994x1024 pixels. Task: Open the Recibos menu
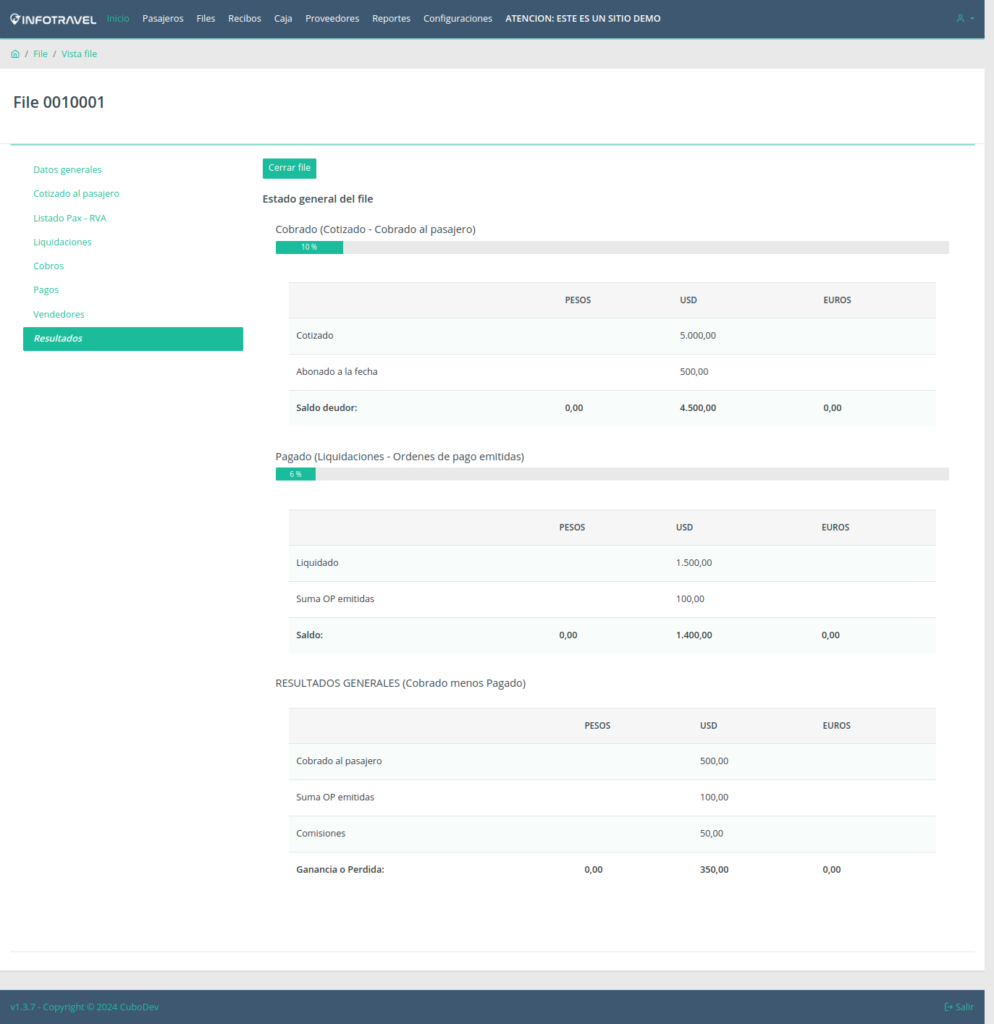coord(244,18)
